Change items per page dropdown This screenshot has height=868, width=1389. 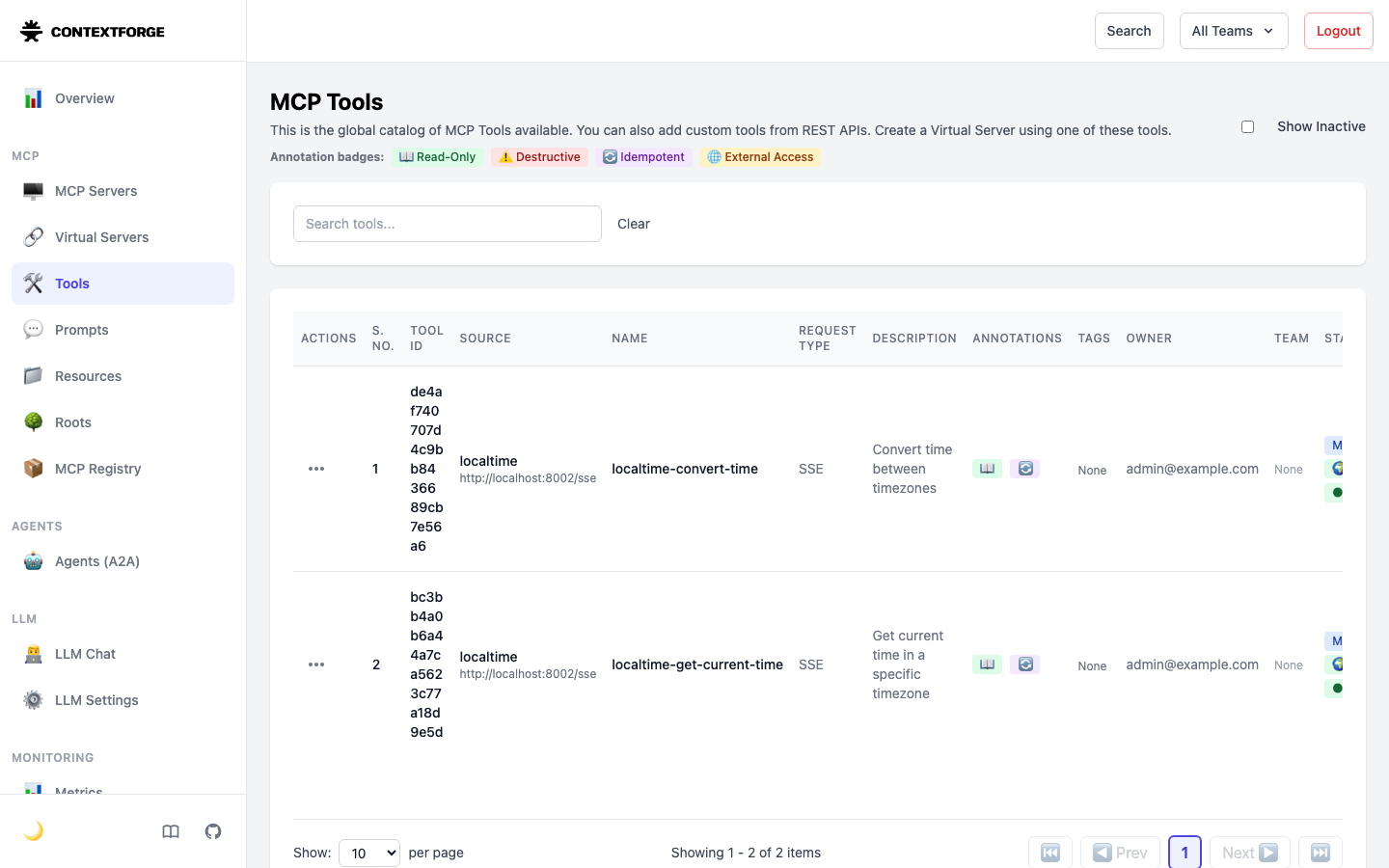coord(369,853)
